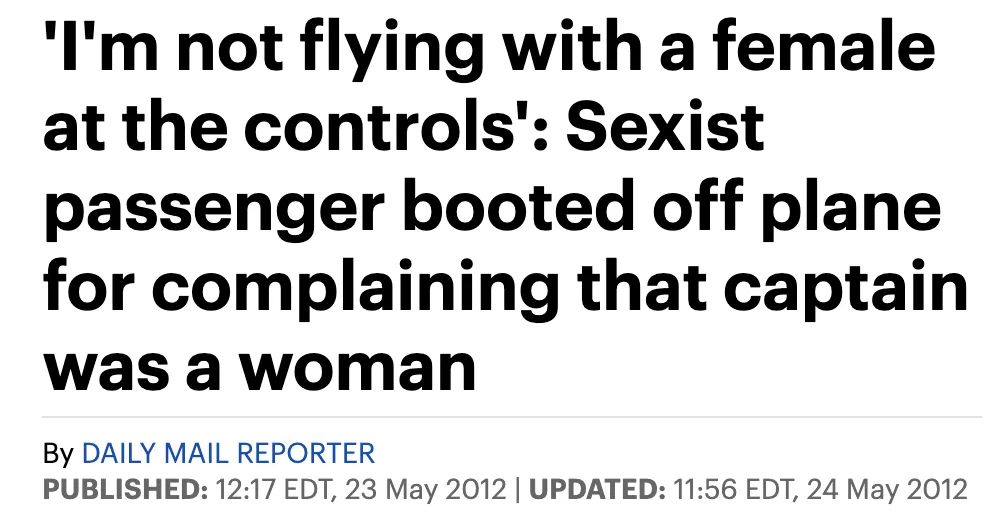Viewport: 1006px width, 514px height.
Task: Click the published date 23 May 2012
Action: point(426,489)
